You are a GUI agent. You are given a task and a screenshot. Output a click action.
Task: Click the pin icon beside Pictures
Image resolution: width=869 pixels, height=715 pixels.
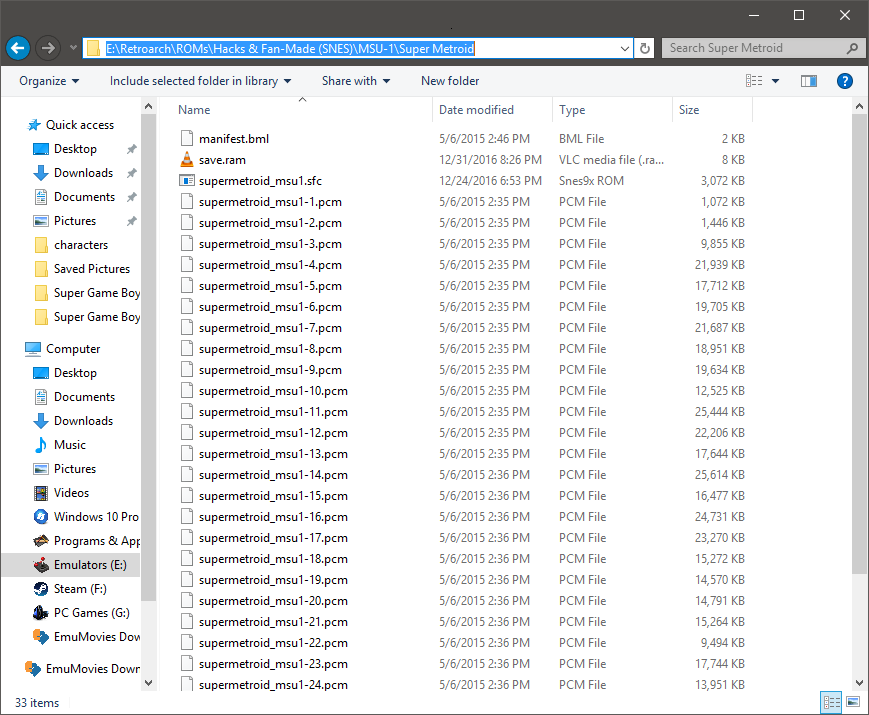131,221
